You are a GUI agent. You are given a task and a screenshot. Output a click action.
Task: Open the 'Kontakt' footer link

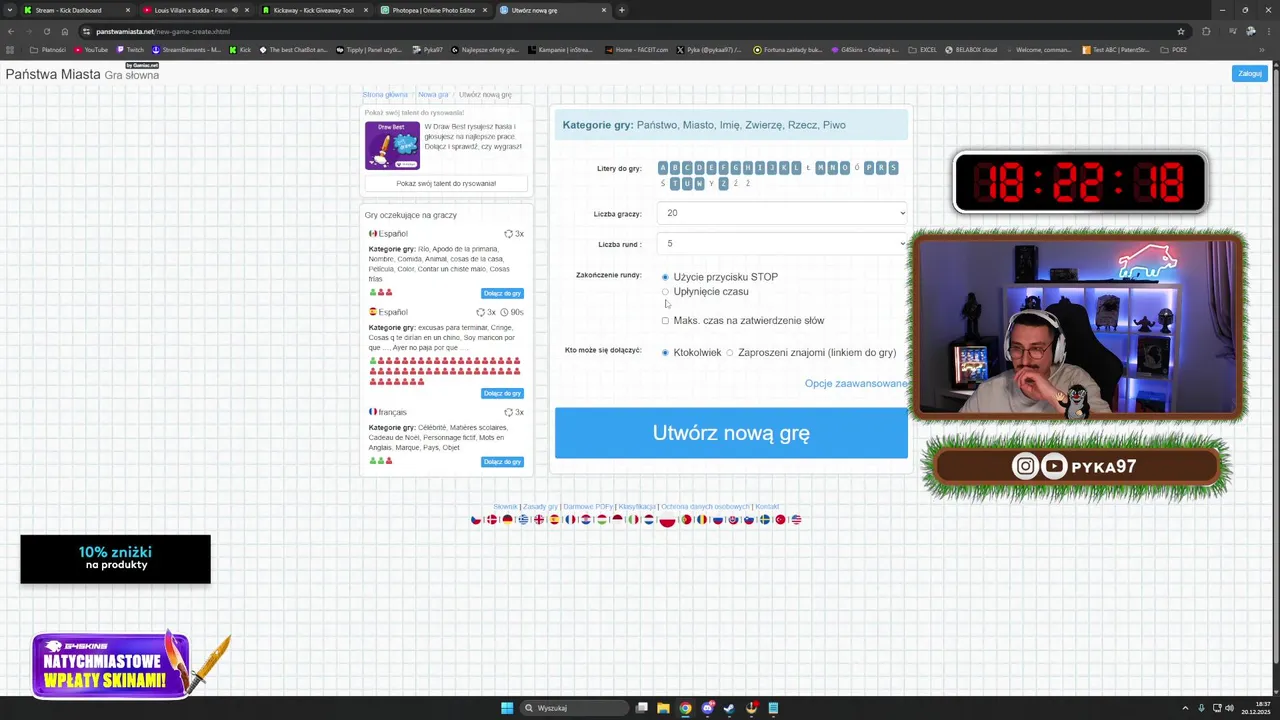[767, 507]
